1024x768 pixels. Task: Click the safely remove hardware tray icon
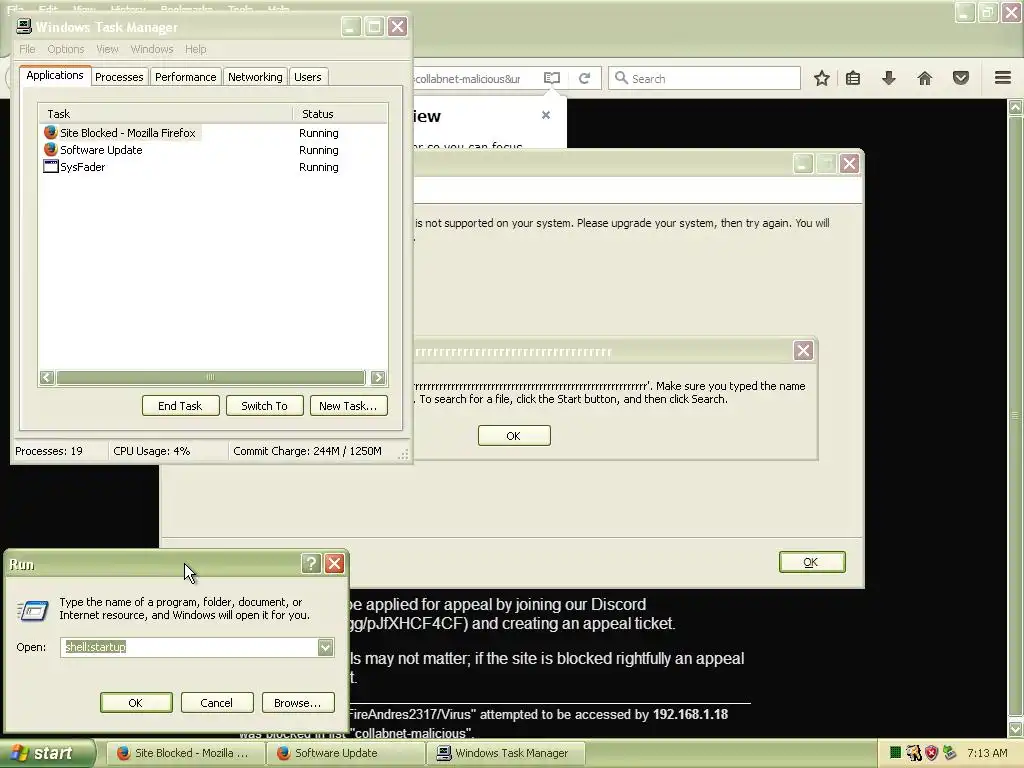point(950,753)
